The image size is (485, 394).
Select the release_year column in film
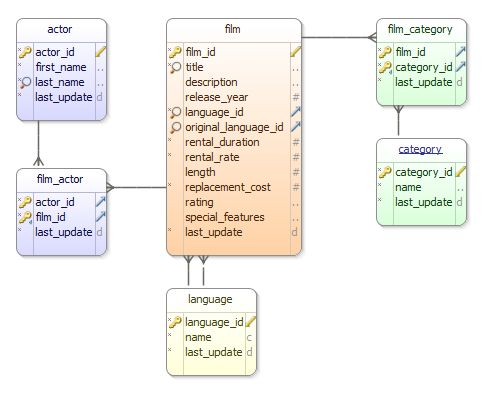click(216, 97)
